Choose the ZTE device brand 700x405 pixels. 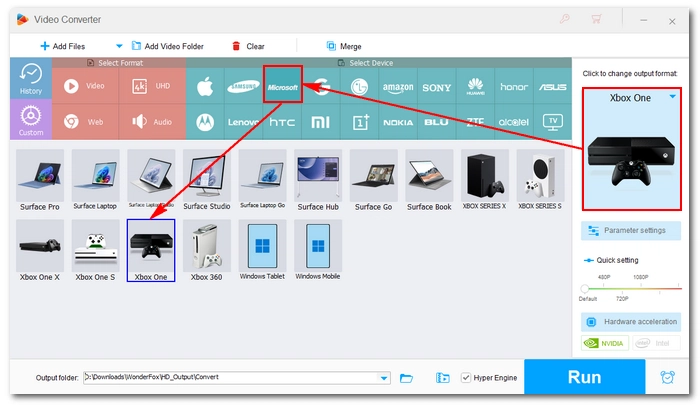475,122
